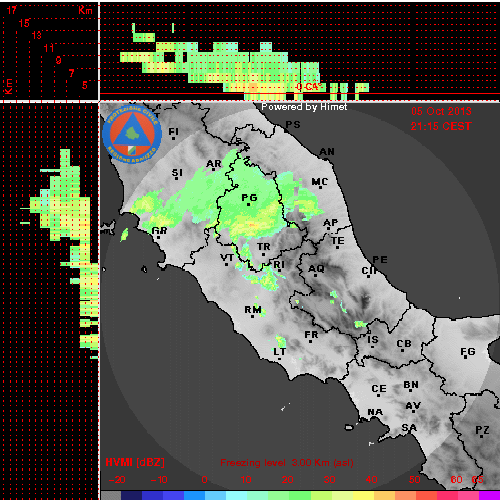Click the '0 C°' freezing line label
Viewport: 500px width, 500px height.
309,87
